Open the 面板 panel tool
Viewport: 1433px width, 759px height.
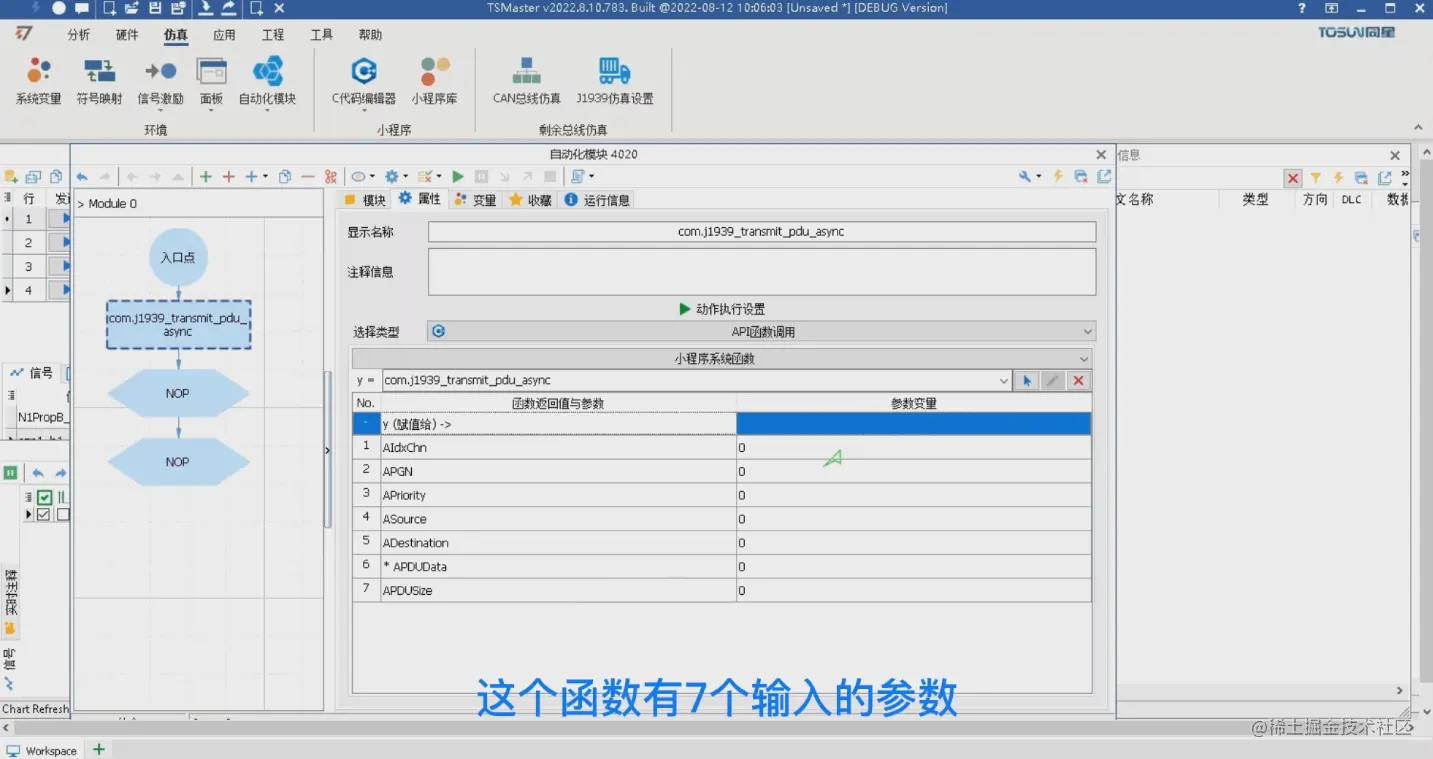click(211, 81)
